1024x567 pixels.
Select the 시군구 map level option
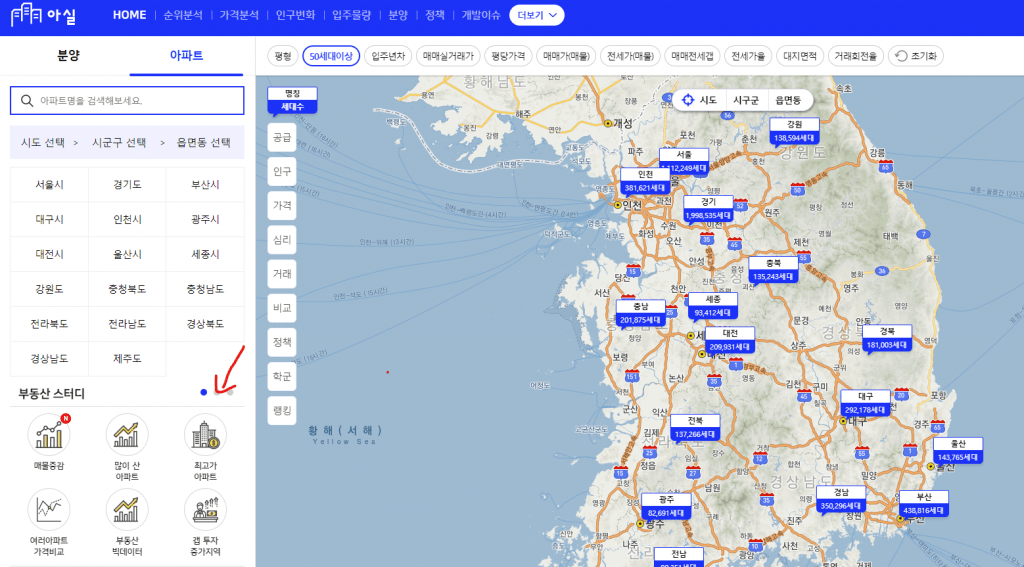pyautogui.click(x=746, y=100)
